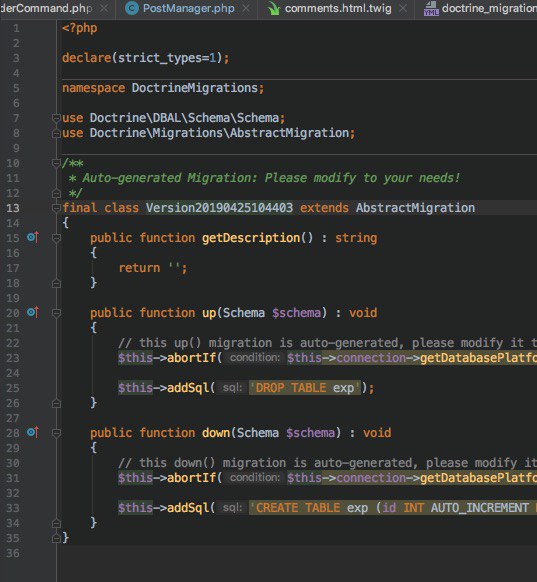Collapse the up function fold at line 20
The image size is (537, 582).
56,313
